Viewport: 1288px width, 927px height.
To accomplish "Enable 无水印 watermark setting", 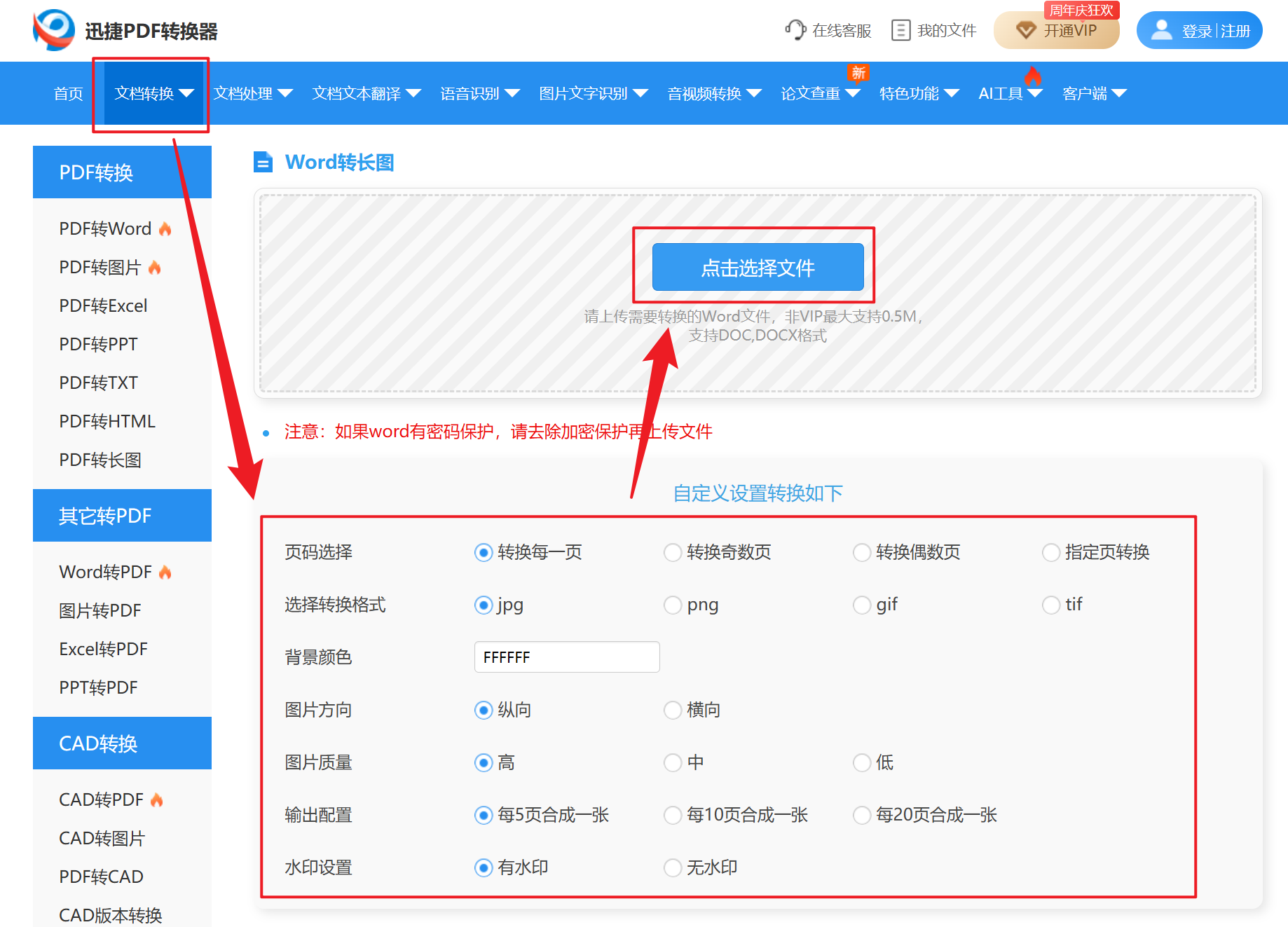I will [x=673, y=867].
